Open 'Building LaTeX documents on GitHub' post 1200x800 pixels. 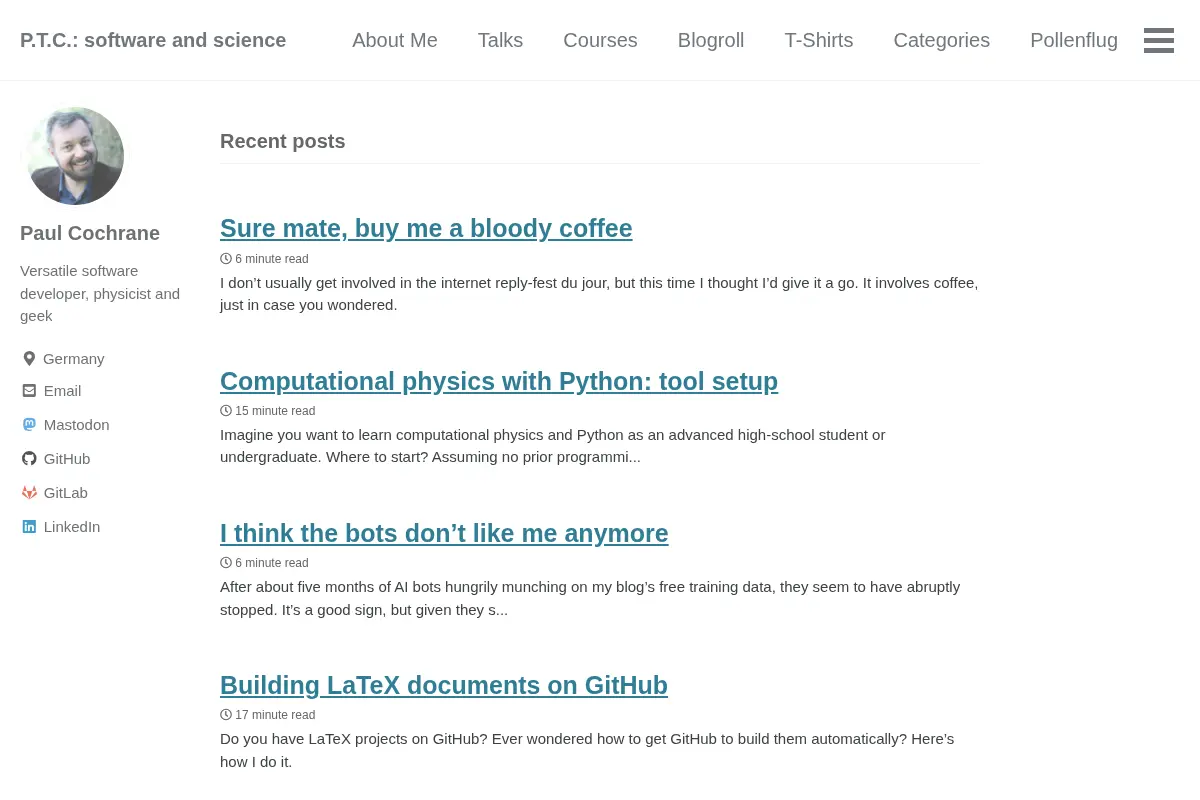(x=444, y=685)
